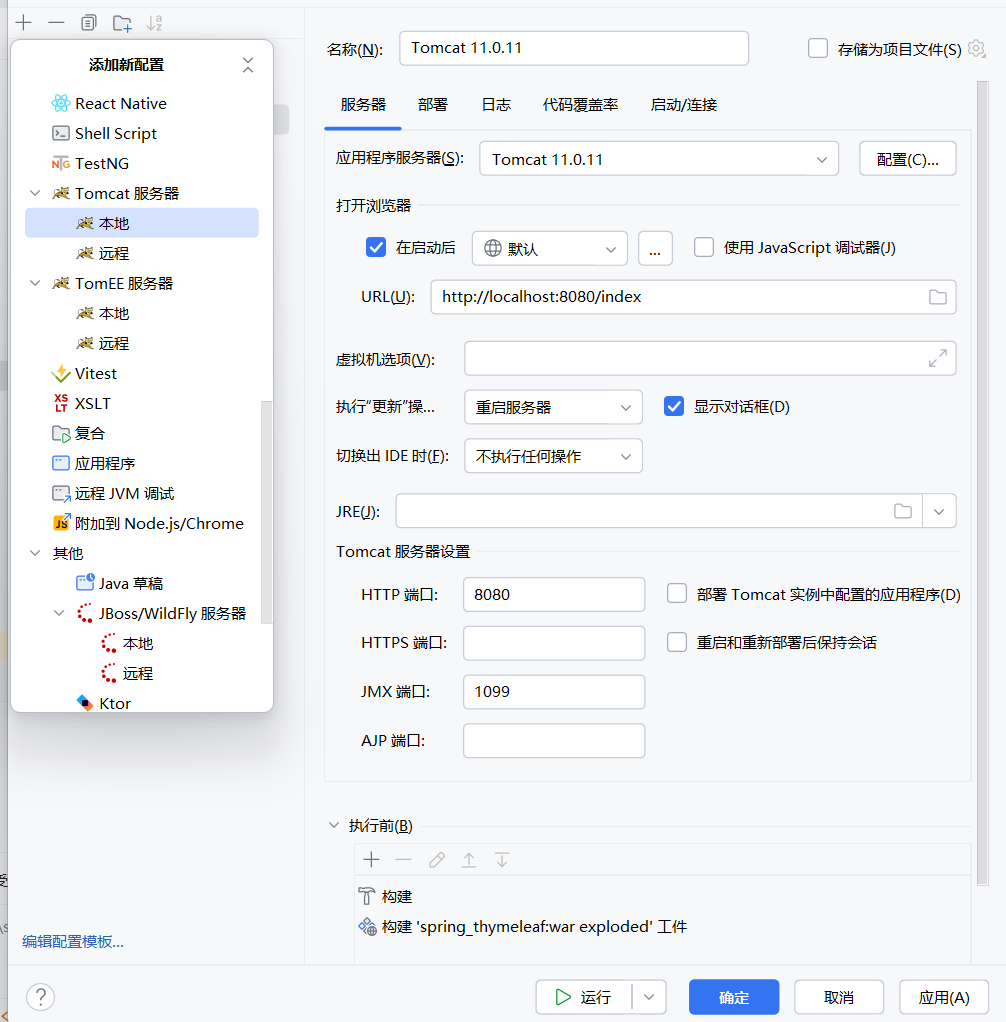The width and height of the screenshot is (1006, 1022).
Task: Switch to the 代码覆盖率 tab
Action: 580,104
